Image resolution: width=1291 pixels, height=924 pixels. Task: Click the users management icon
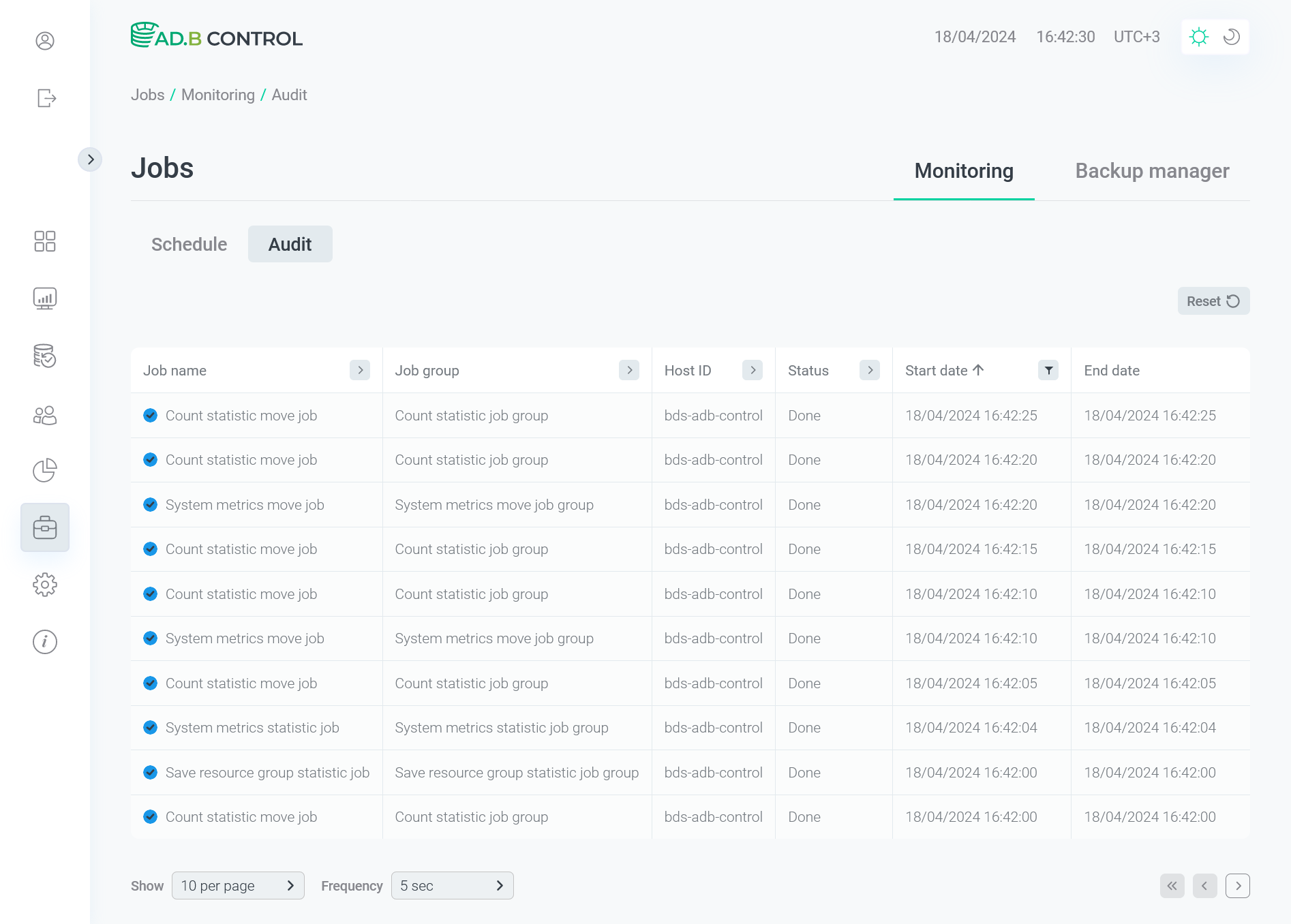[x=45, y=415]
